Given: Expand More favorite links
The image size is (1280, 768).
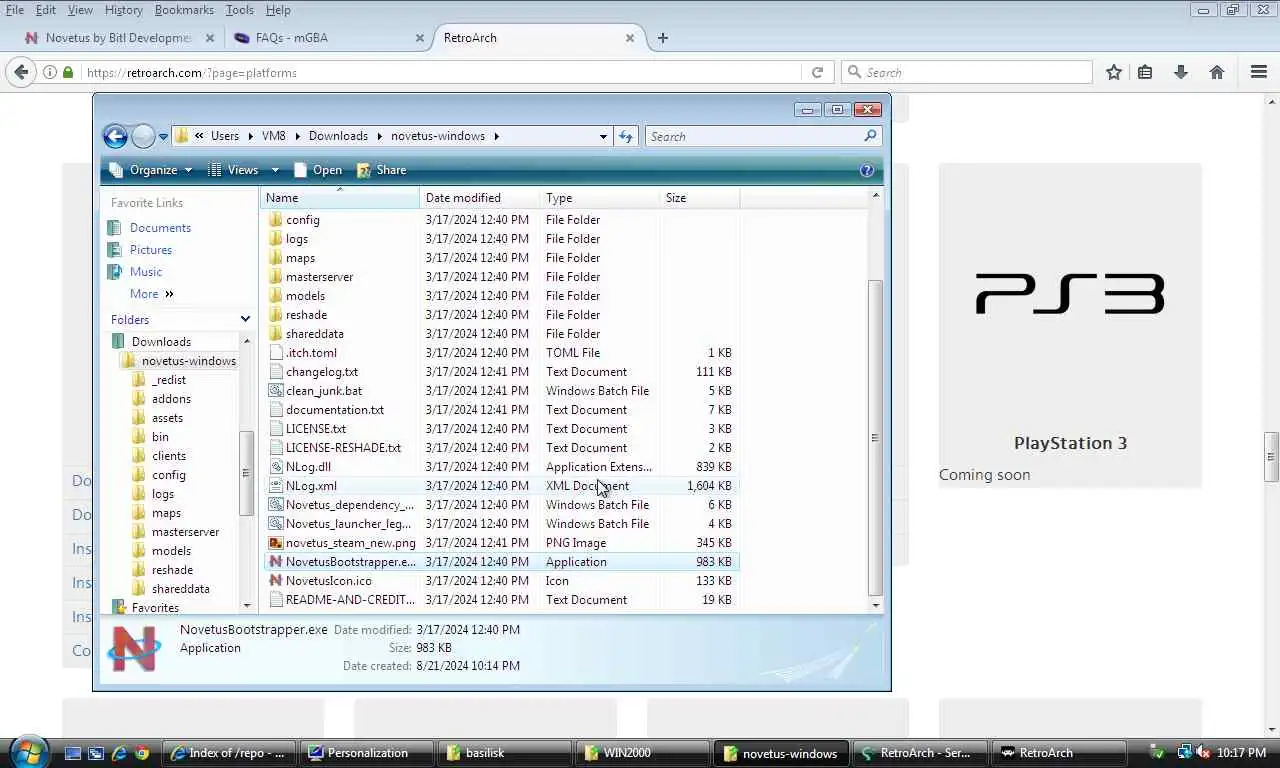Looking at the screenshot, I should [152, 294].
